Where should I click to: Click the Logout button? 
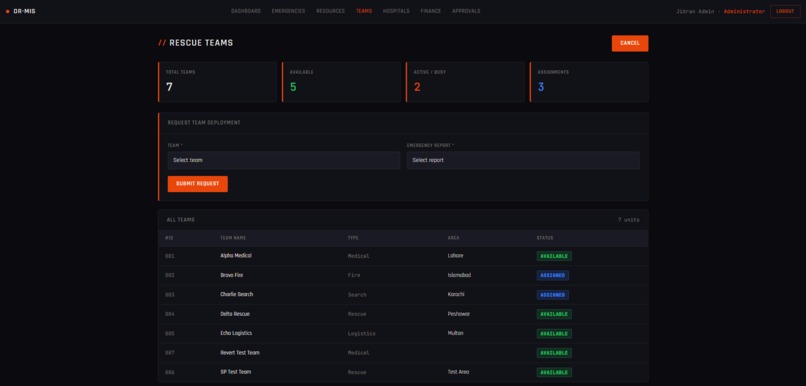pyautogui.click(x=785, y=11)
